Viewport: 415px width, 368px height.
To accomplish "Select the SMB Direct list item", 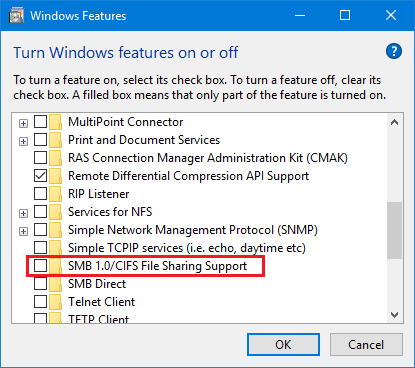I will 97,284.
